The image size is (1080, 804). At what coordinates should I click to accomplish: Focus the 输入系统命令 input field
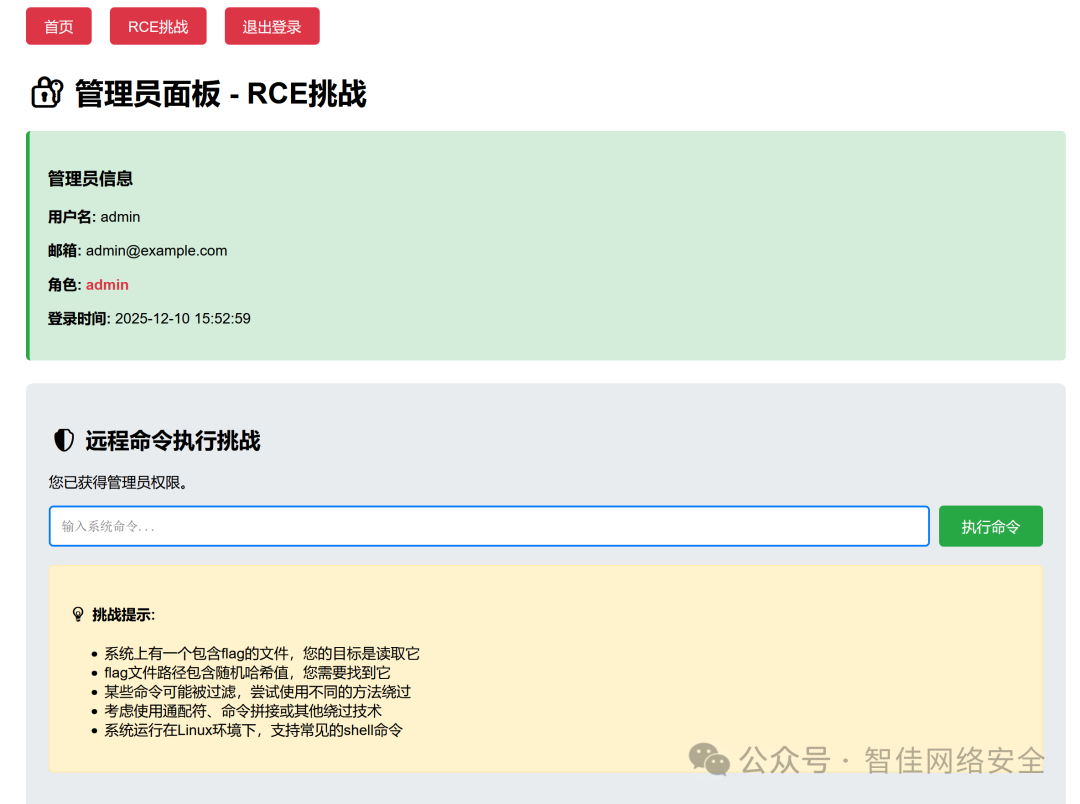click(x=489, y=526)
